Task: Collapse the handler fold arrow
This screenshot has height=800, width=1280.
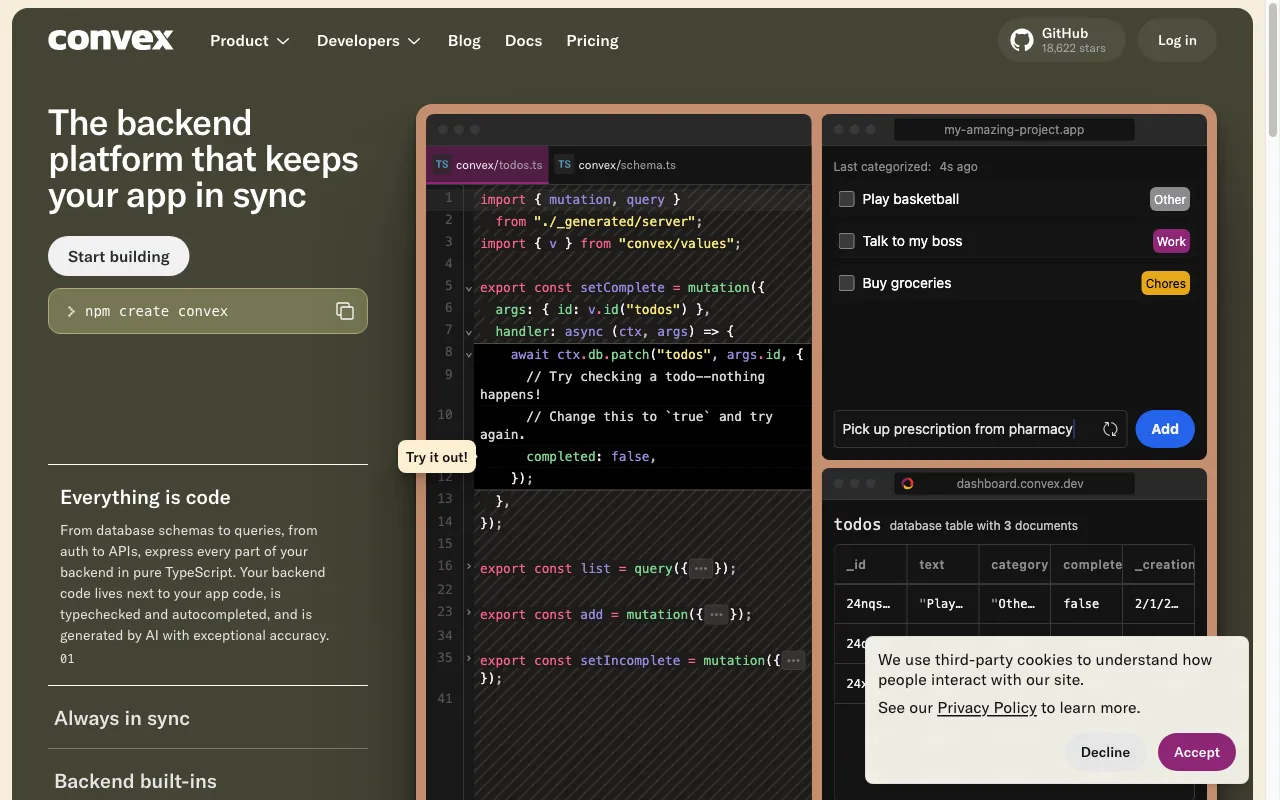Action: point(468,331)
